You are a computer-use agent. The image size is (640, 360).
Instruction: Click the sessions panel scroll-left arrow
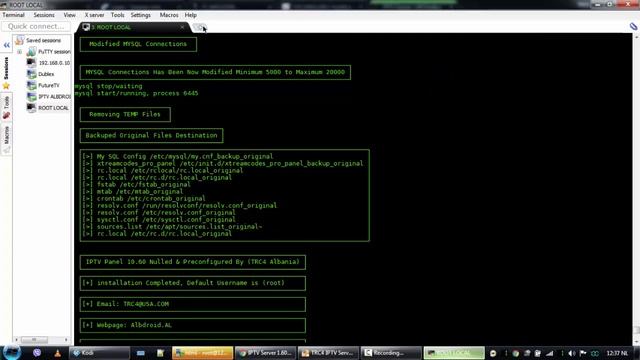click(17, 340)
